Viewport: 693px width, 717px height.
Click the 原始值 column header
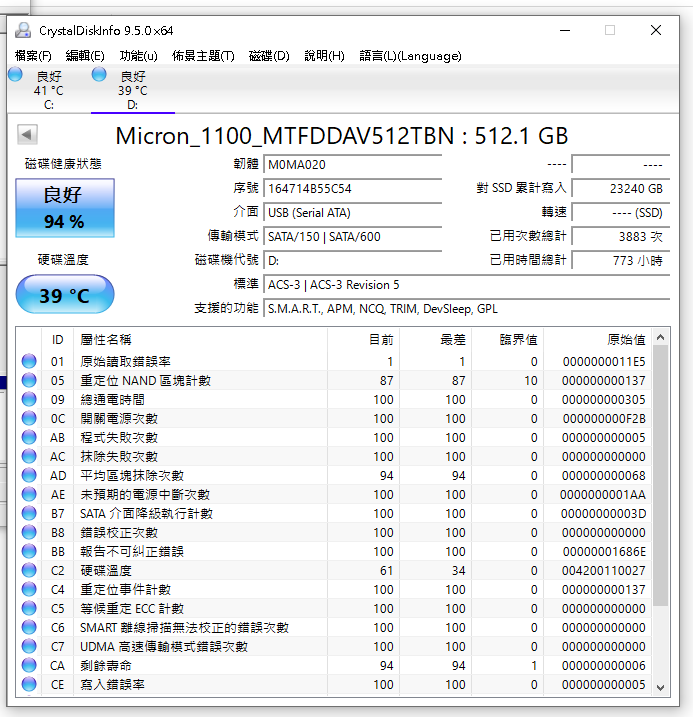[x=597, y=340]
